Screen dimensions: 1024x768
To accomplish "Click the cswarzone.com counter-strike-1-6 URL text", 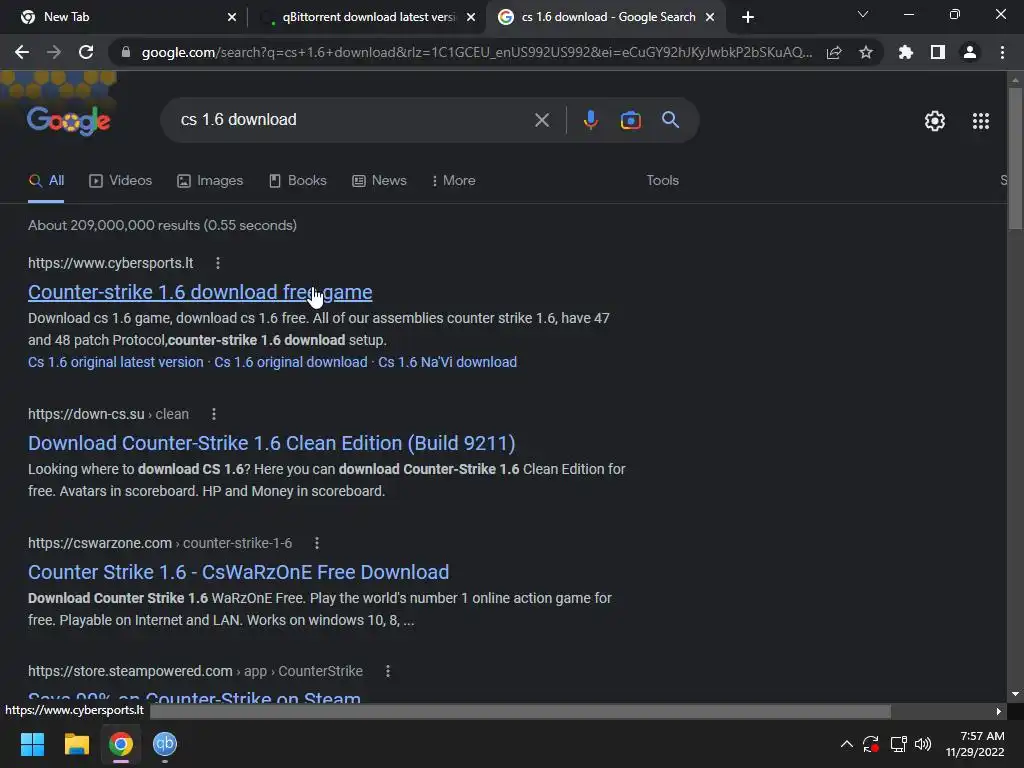I will [160, 543].
